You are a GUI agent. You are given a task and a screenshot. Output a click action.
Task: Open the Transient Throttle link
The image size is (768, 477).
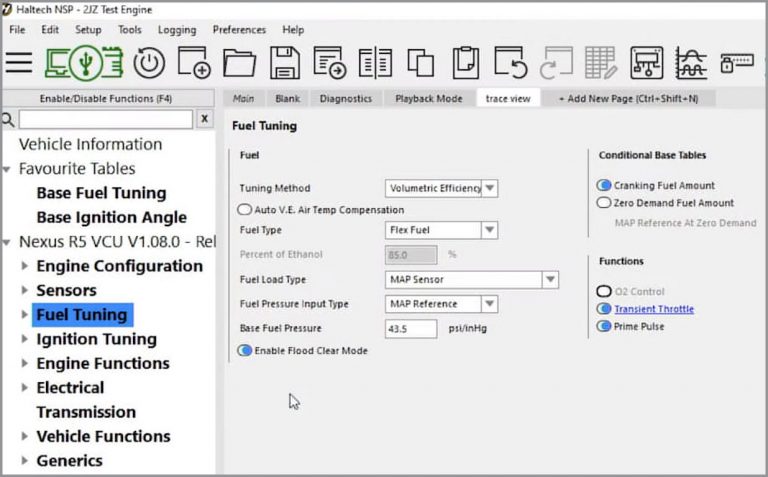(653, 309)
